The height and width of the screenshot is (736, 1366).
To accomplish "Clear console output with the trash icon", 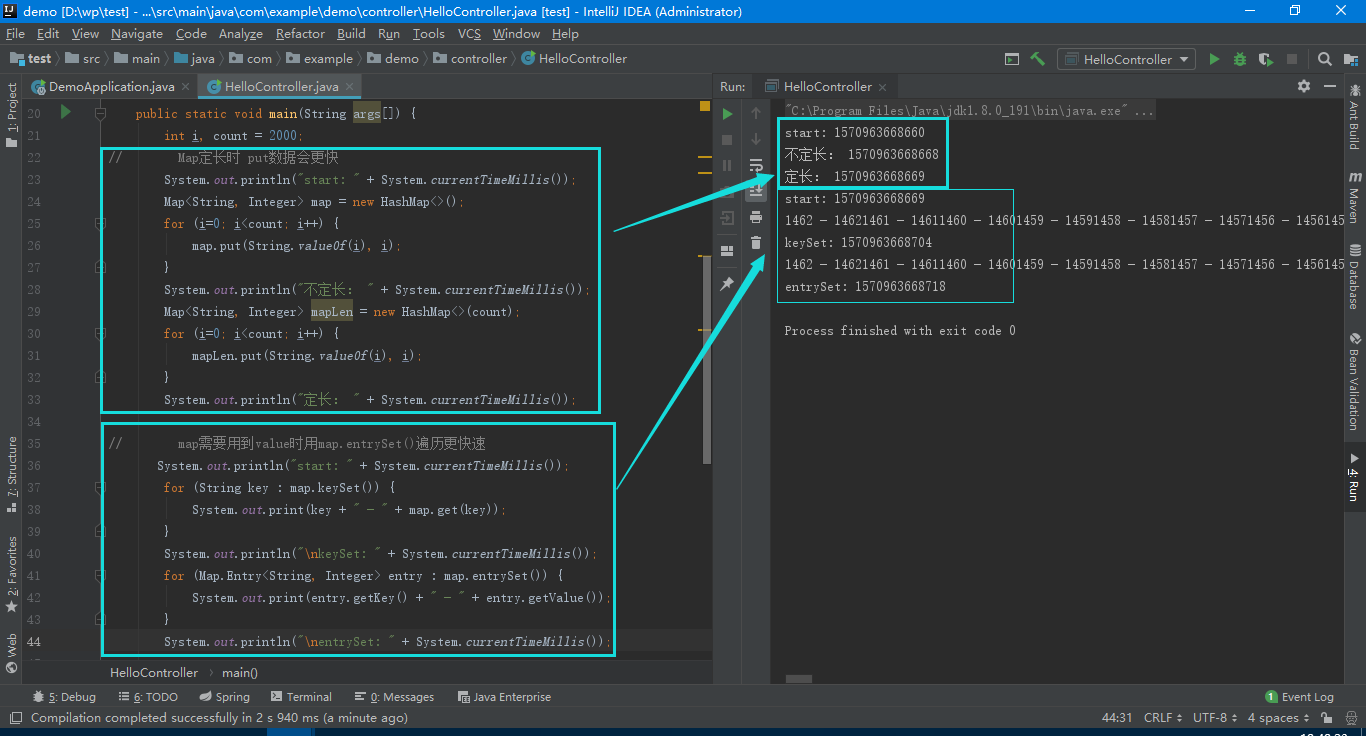I will pyautogui.click(x=756, y=242).
